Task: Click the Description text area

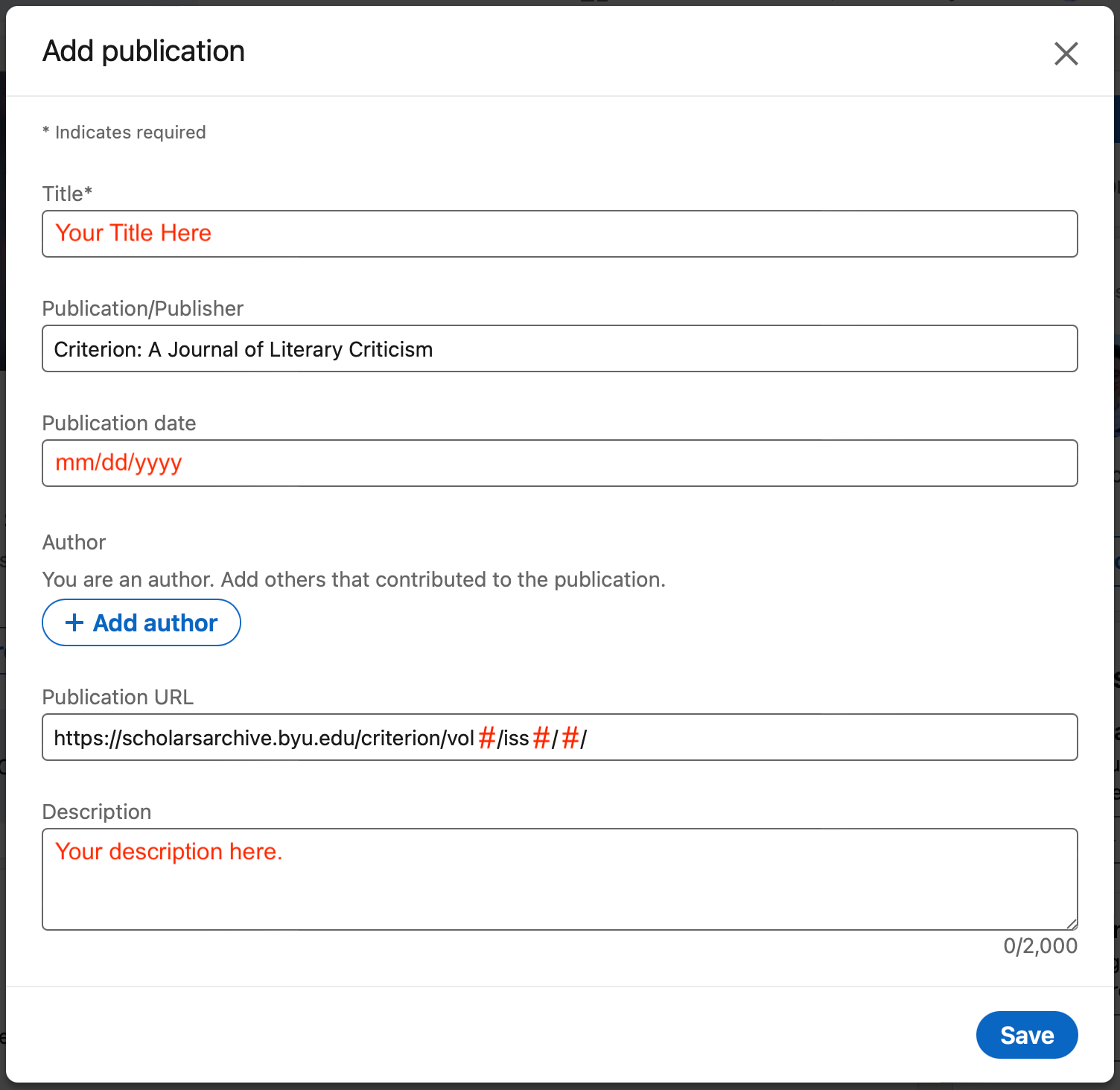Action: (559, 886)
